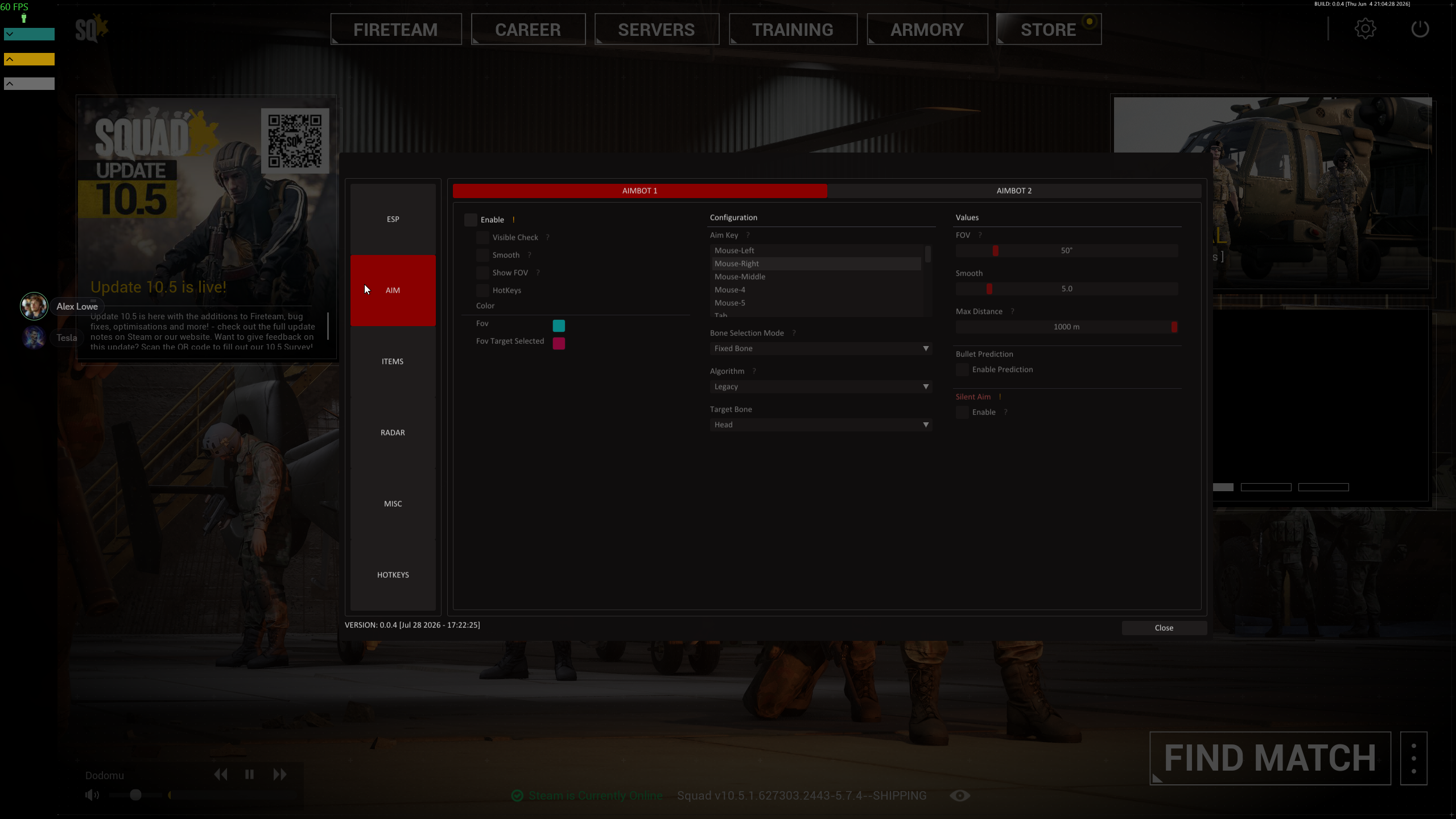Toggle the Enable Prediction checkbox

coord(962,369)
